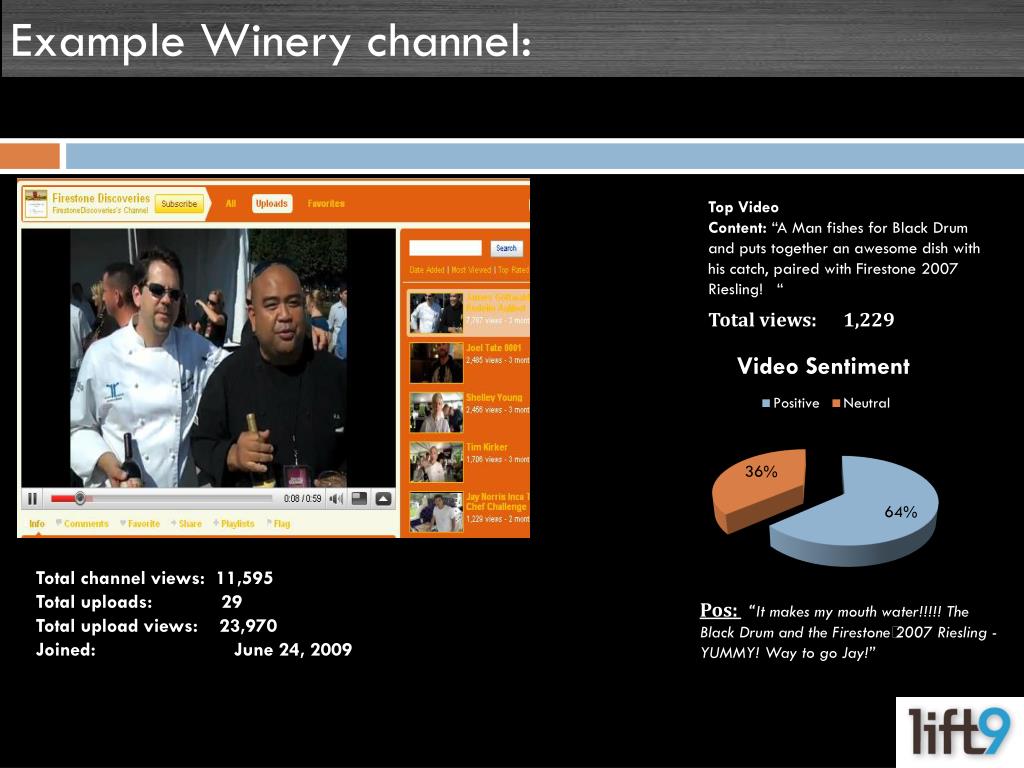Sort videos by Date Added
This screenshot has height=768, width=1024.
426,270
